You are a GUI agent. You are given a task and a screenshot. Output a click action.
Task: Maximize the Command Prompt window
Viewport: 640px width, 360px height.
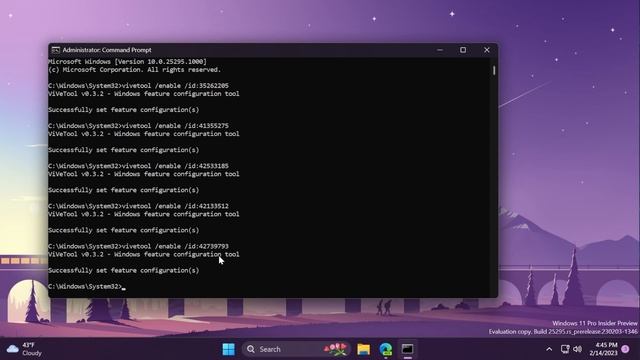463,50
